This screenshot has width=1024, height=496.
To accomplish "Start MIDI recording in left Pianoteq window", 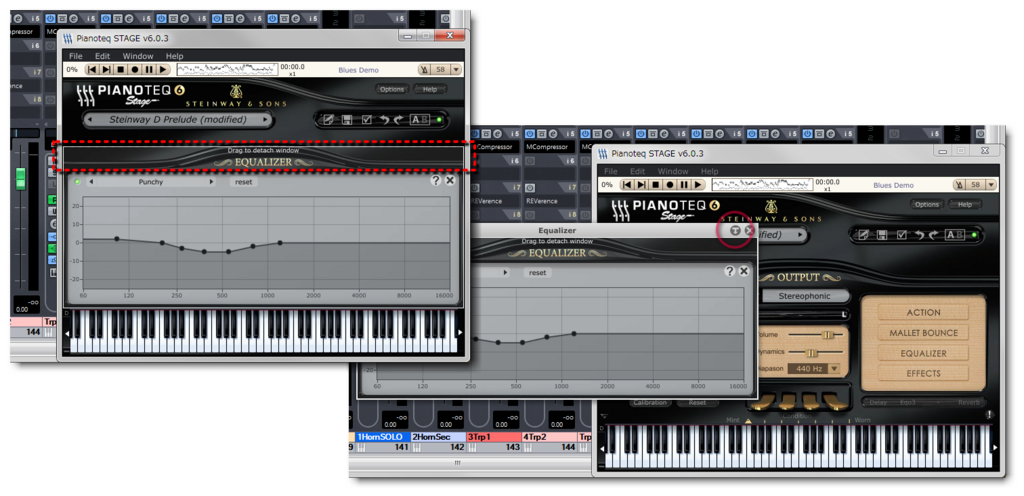I will [x=135, y=69].
